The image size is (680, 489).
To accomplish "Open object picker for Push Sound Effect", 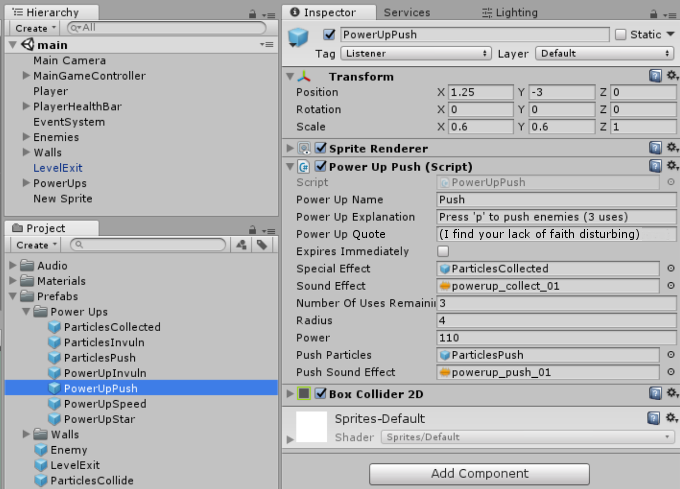I will [671, 372].
